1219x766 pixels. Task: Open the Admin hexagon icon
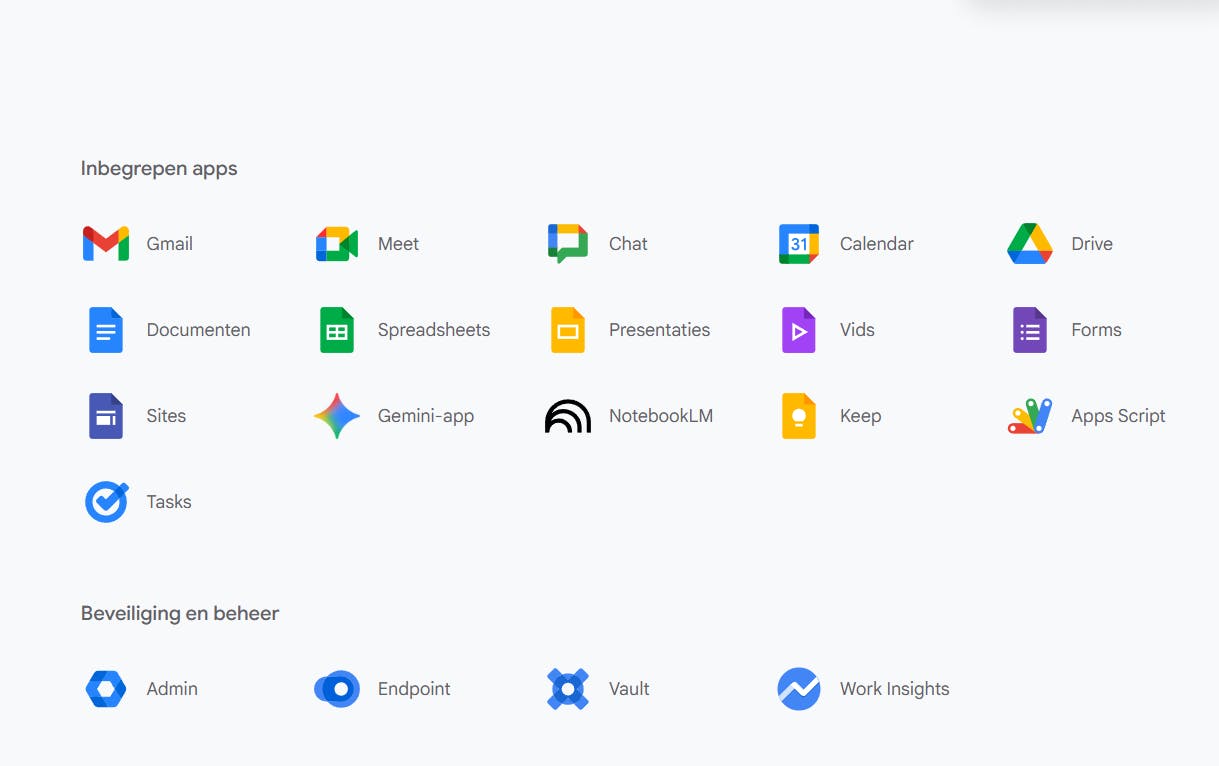106,689
